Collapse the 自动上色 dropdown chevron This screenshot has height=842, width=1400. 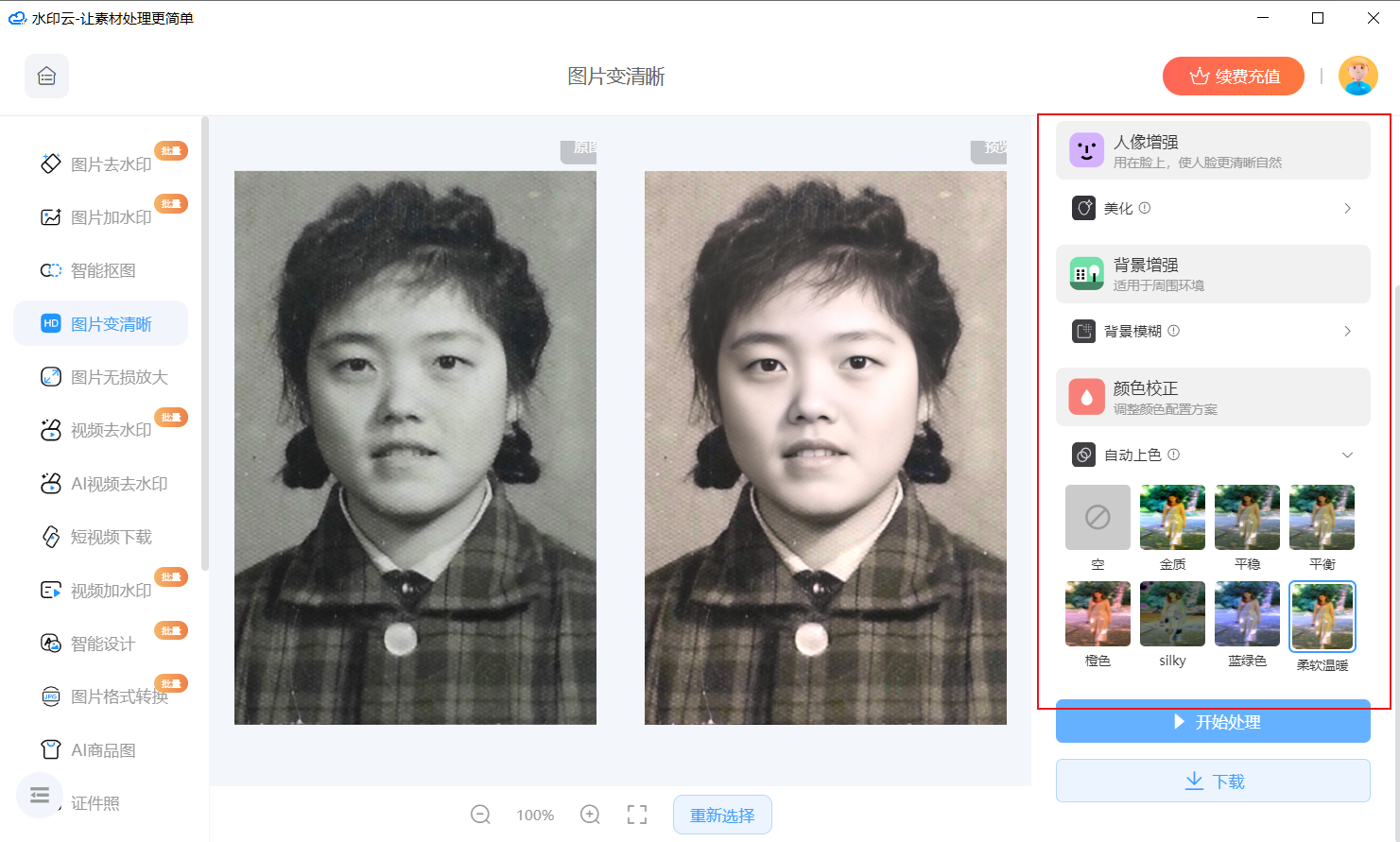(1347, 455)
